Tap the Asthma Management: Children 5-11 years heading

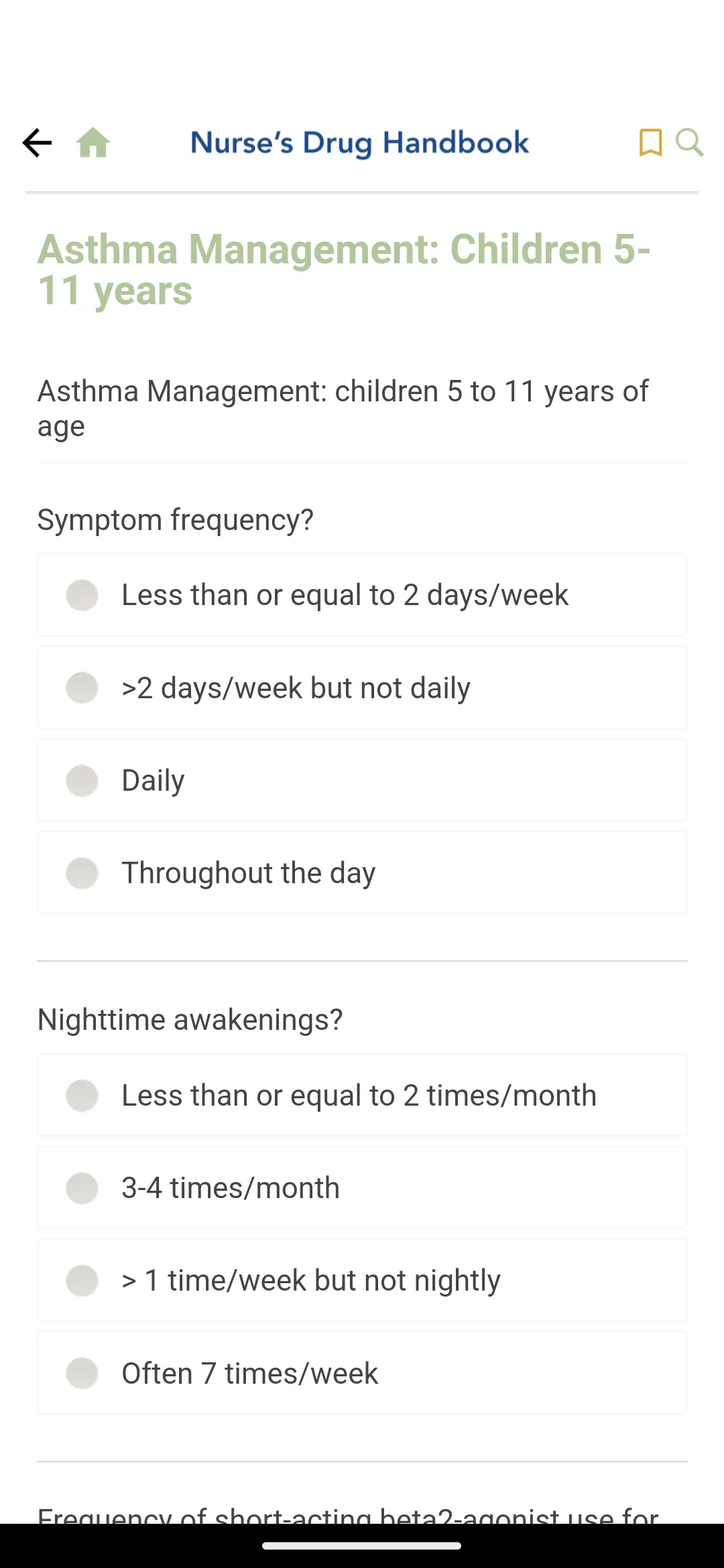343,269
